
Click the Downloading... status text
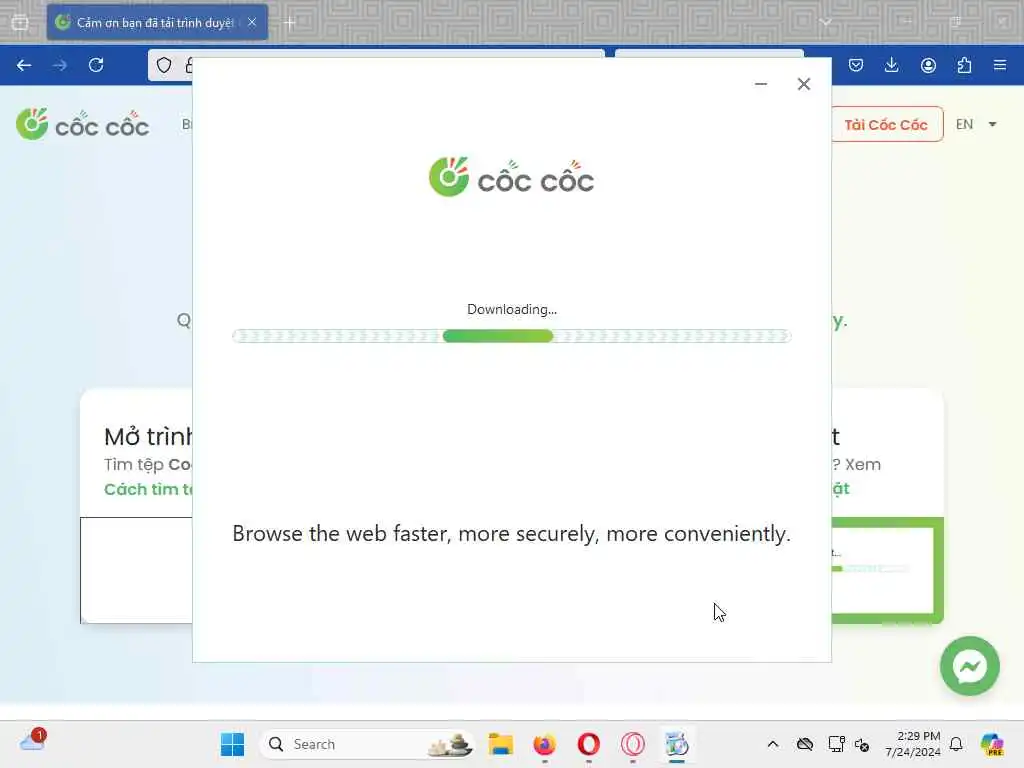pos(512,310)
